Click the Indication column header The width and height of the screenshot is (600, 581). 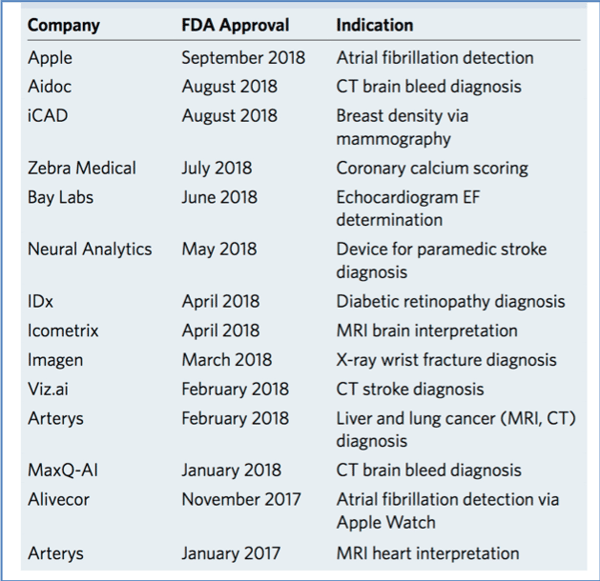click(375, 25)
